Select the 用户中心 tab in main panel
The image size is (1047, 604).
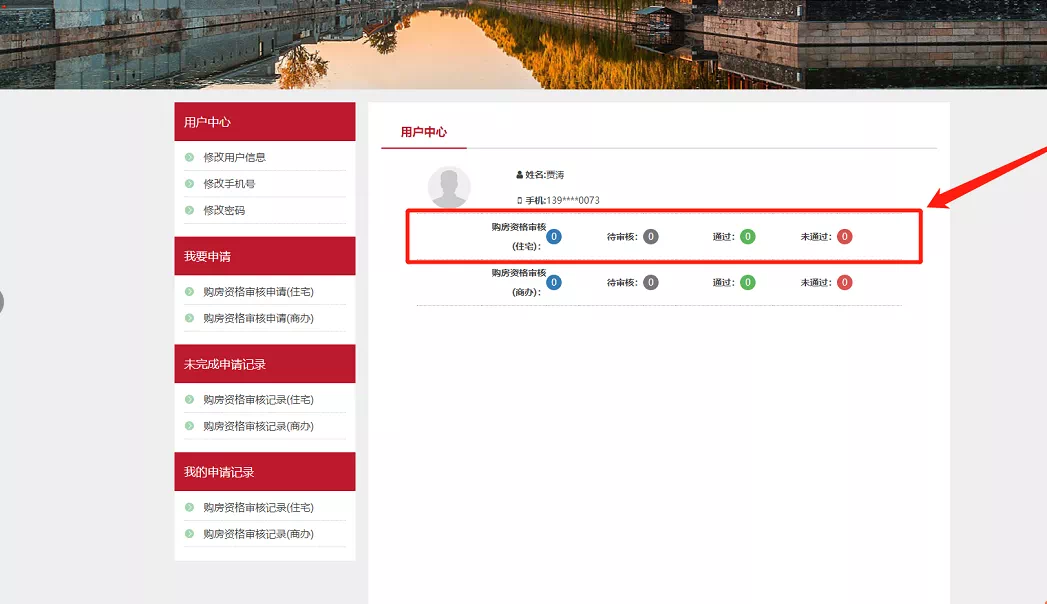423,132
